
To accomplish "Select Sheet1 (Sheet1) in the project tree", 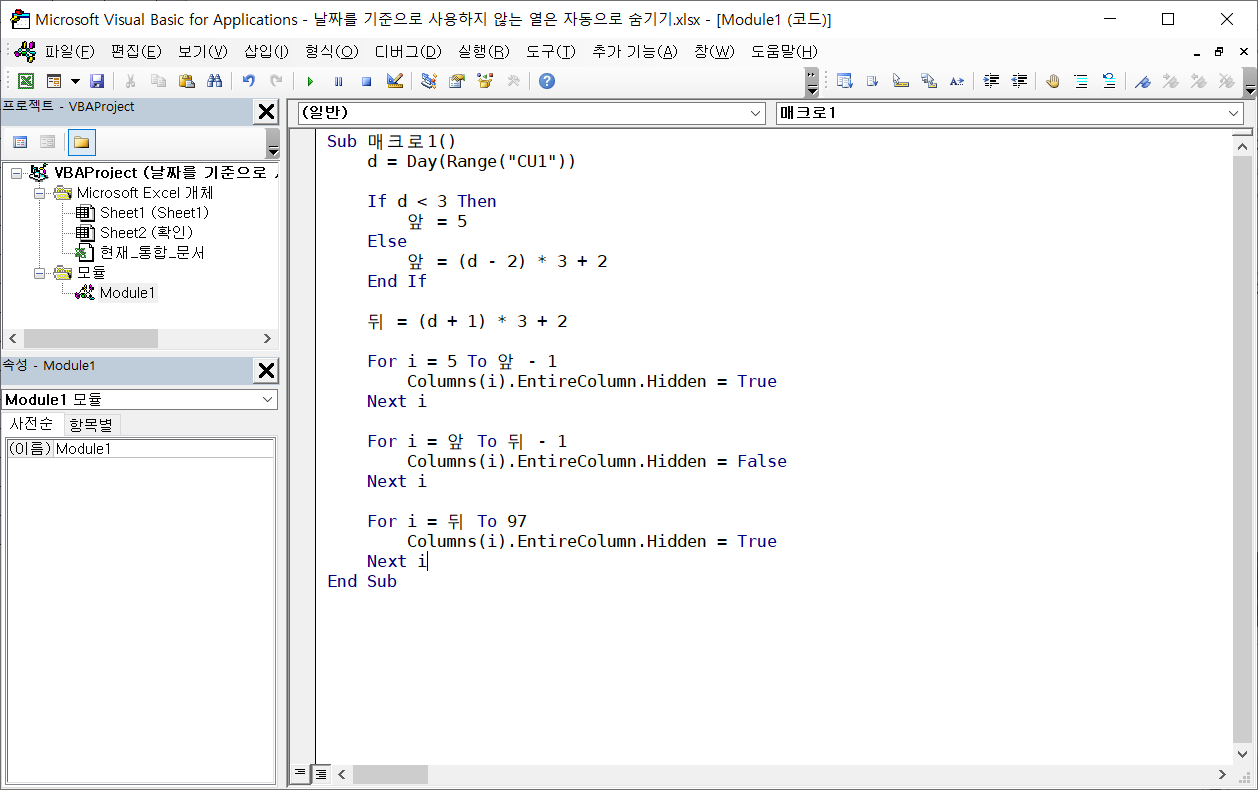I will click(x=154, y=213).
